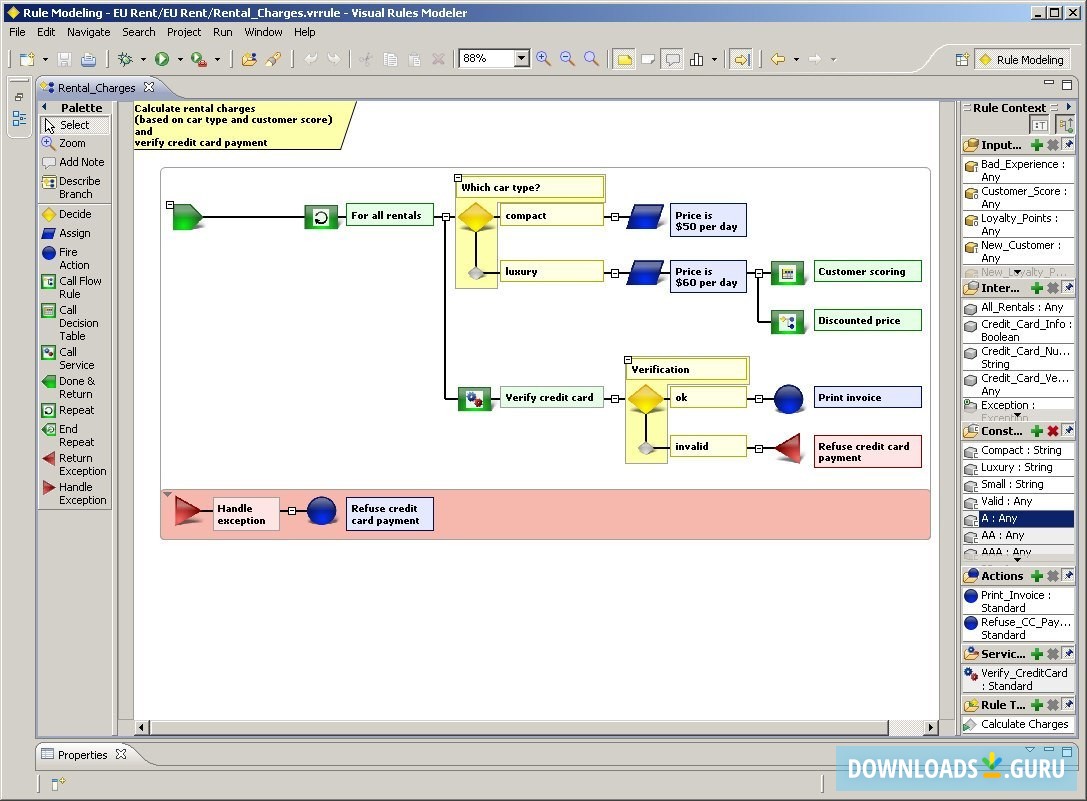Choose the Assign tool from the palette
Image resolution: width=1087 pixels, height=801 pixels.
(x=72, y=233)
